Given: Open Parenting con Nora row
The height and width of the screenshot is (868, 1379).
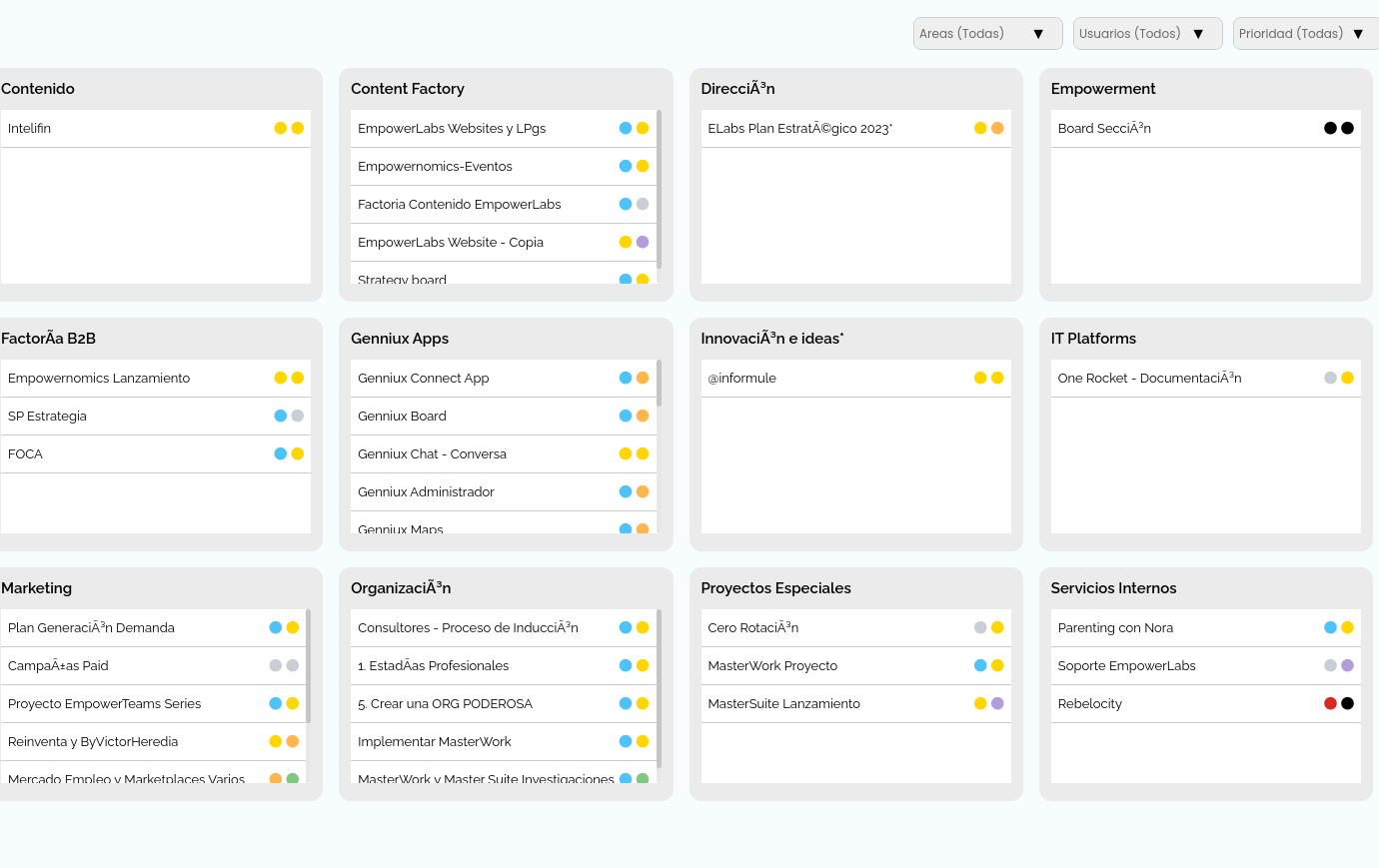Looking at the screenshot, I should (1206, 627).
